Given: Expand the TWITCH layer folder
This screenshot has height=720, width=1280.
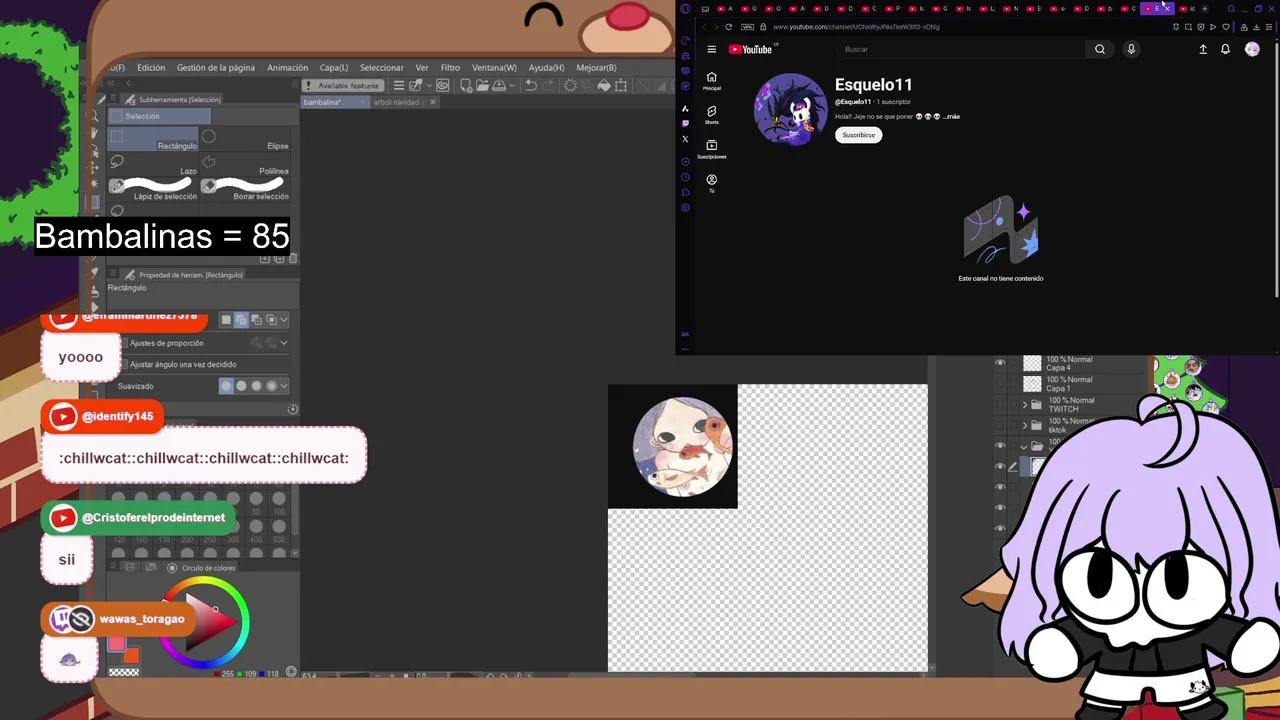Looking at the screenshot, I should [x=1025, y=405].
